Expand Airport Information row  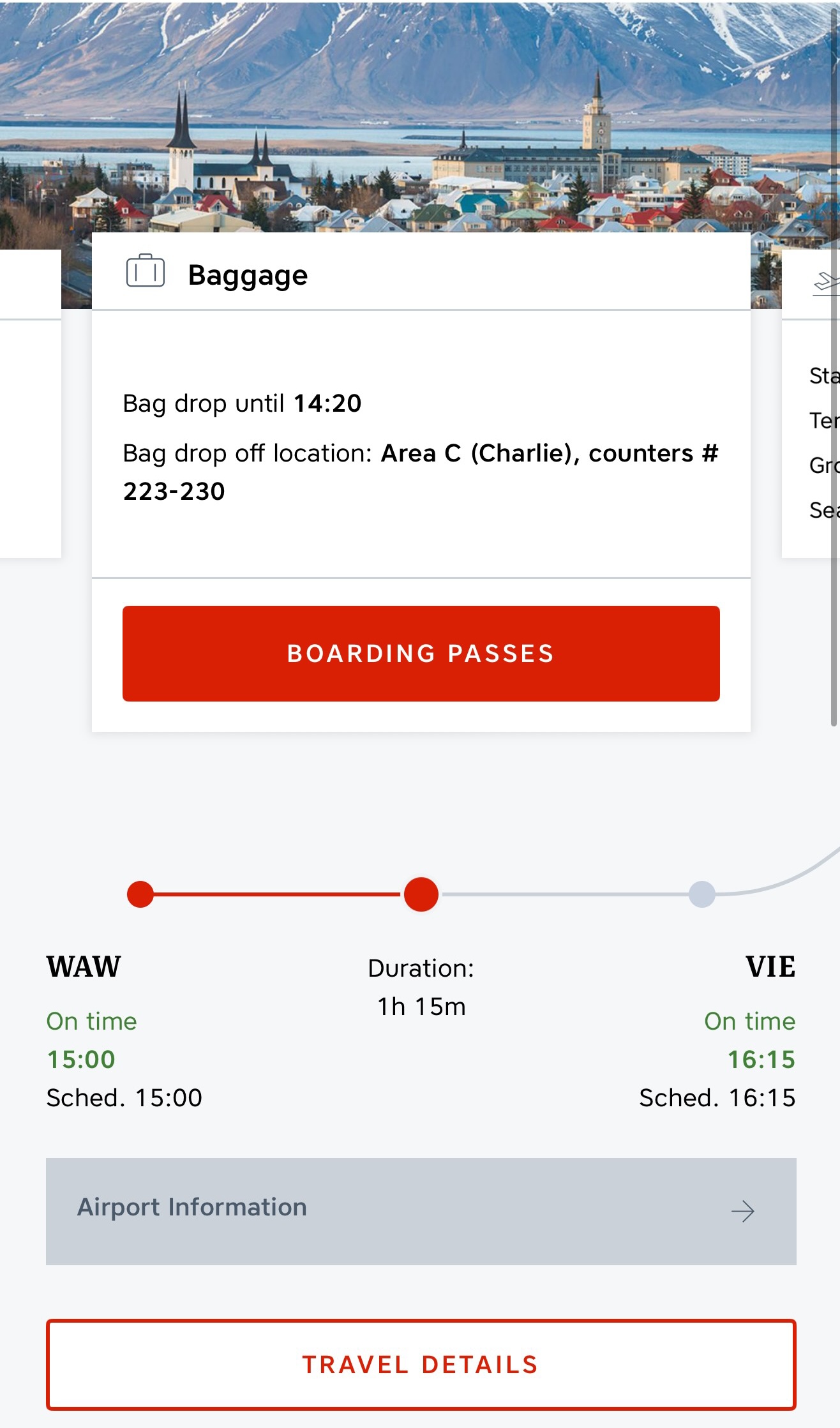click(421, 1211)
